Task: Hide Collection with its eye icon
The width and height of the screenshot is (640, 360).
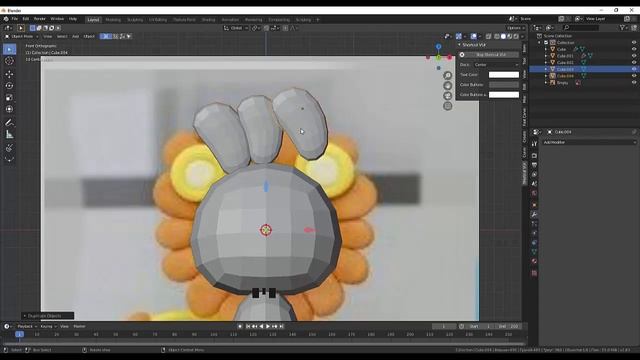Action: [x=634, y=42]
